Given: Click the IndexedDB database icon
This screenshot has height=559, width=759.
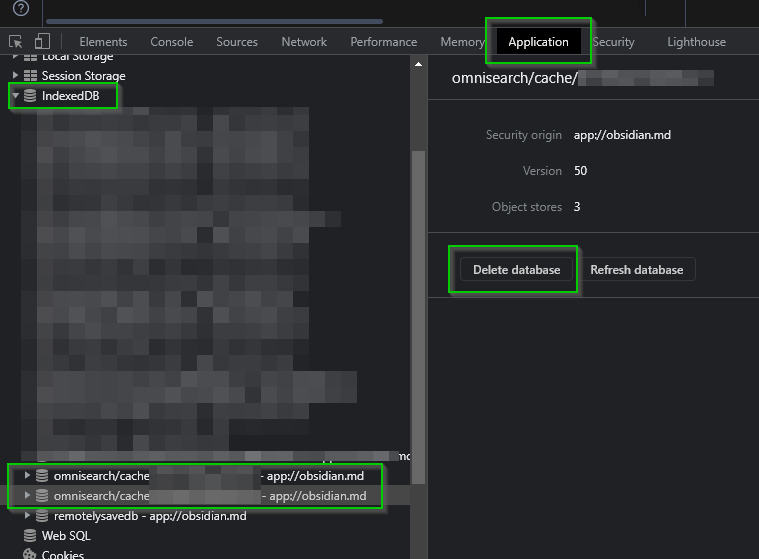Looking at the screenshot, I should (30, 96).
